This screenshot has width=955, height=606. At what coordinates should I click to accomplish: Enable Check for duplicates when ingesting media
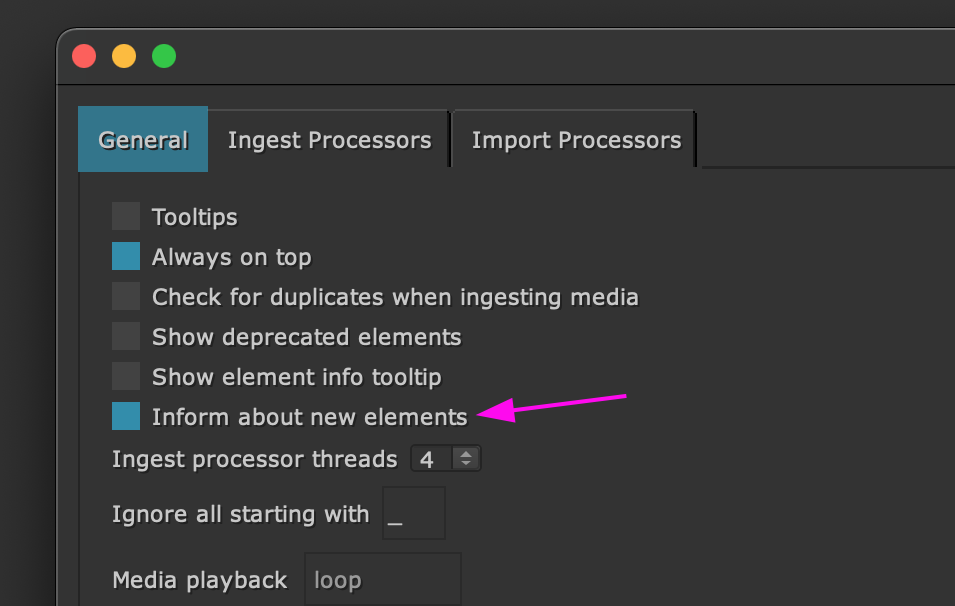coord(126,297)
